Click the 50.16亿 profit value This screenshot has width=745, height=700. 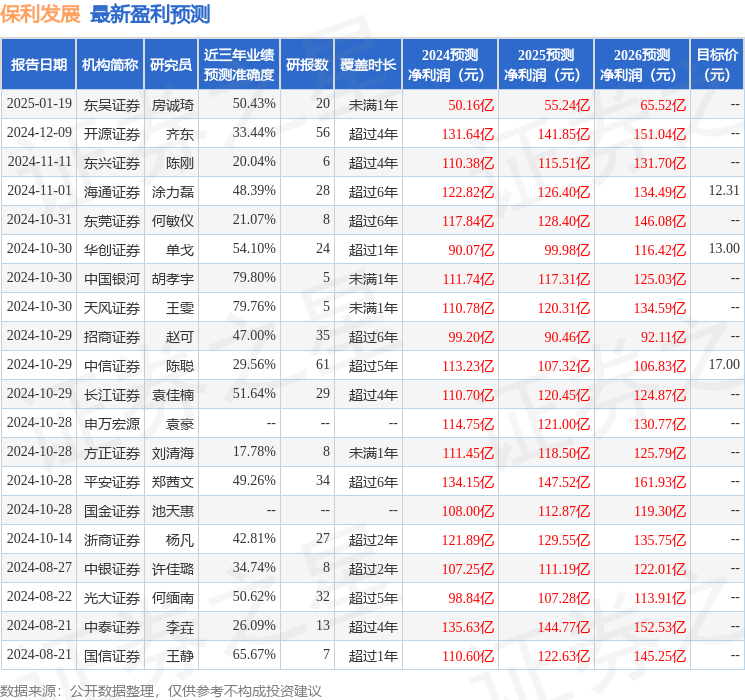click(471, 105)
